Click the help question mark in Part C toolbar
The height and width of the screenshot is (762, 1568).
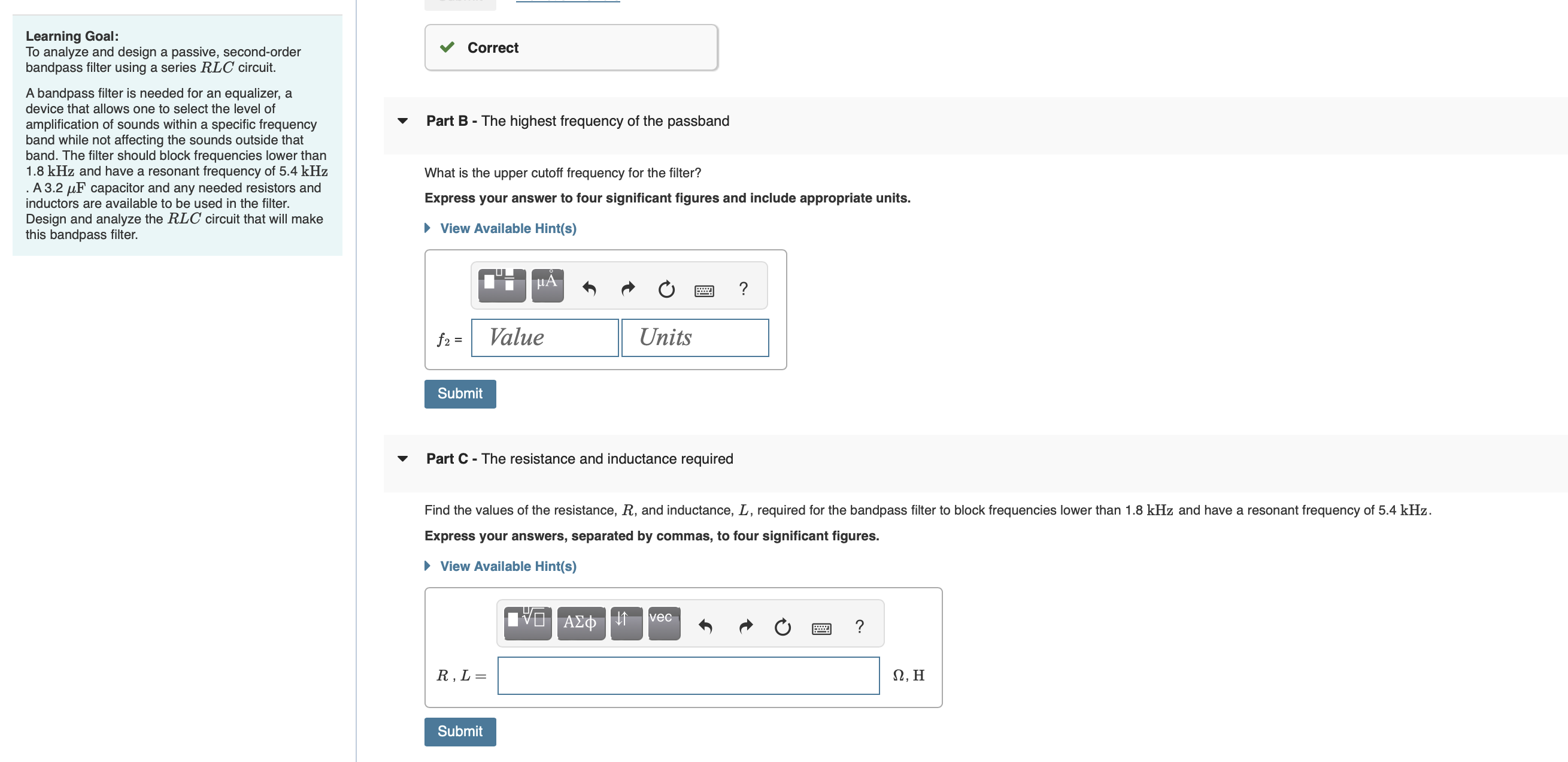[859, 626]
